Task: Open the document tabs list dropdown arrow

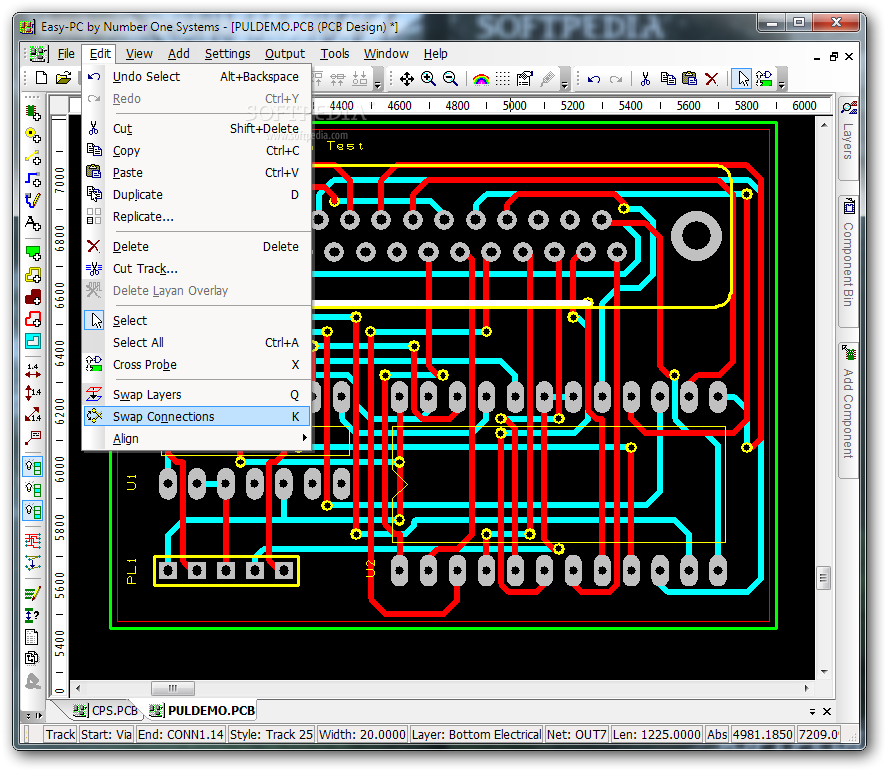Action: 812,712
